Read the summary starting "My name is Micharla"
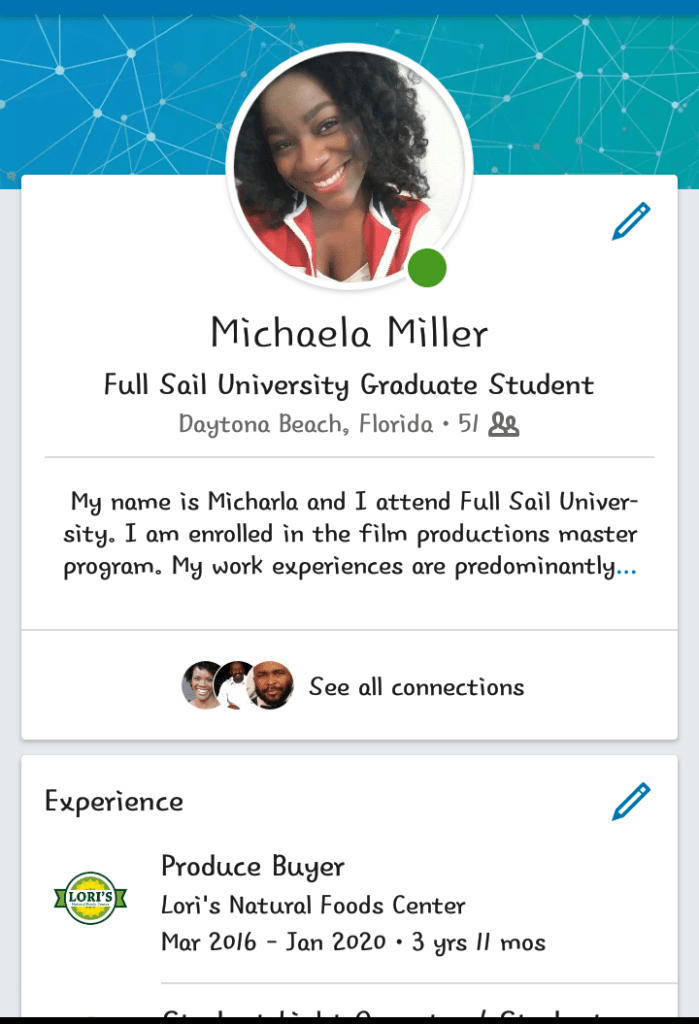This screenshot has height=1024, width=699. tap(349, 535)
